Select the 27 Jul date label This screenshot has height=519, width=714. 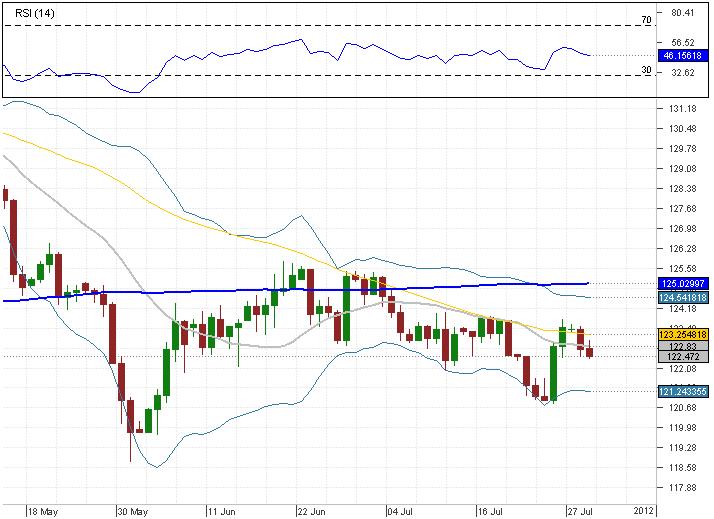pyautogui.click(x=579, y=509)
